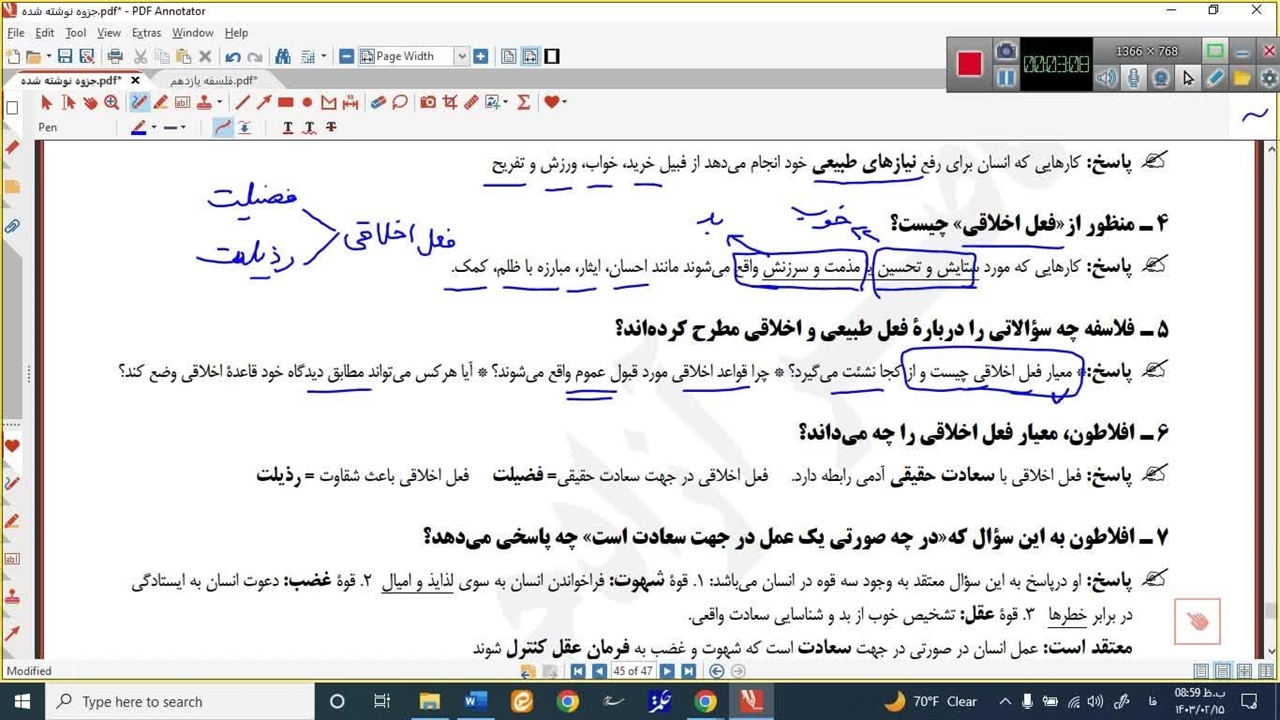Click the page number field 45 of 47

pos(633,671)
